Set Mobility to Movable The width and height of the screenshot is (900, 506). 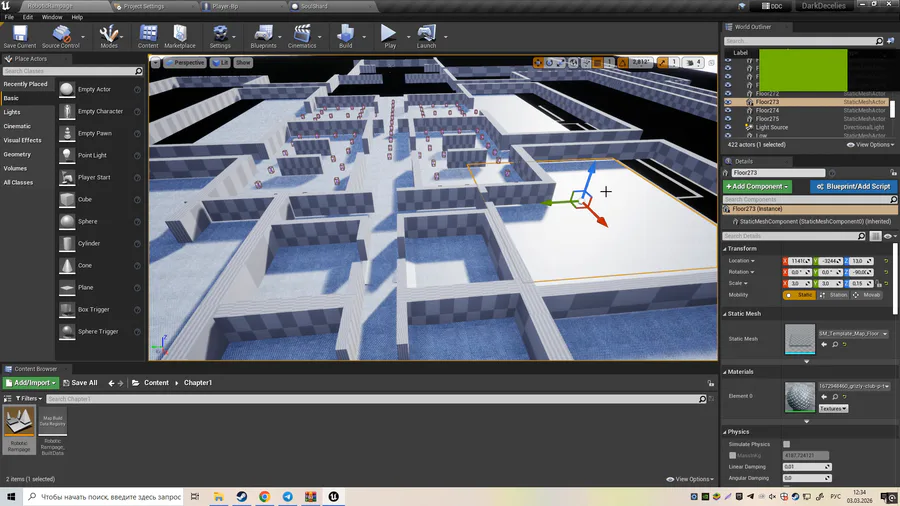(x=867, y=295)
